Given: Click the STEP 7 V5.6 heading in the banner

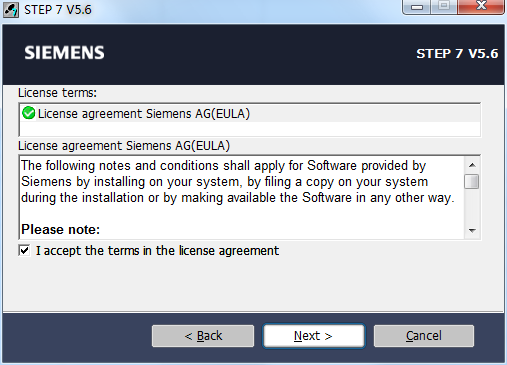Looking at the screenshot, I should (x=457, y=53).
